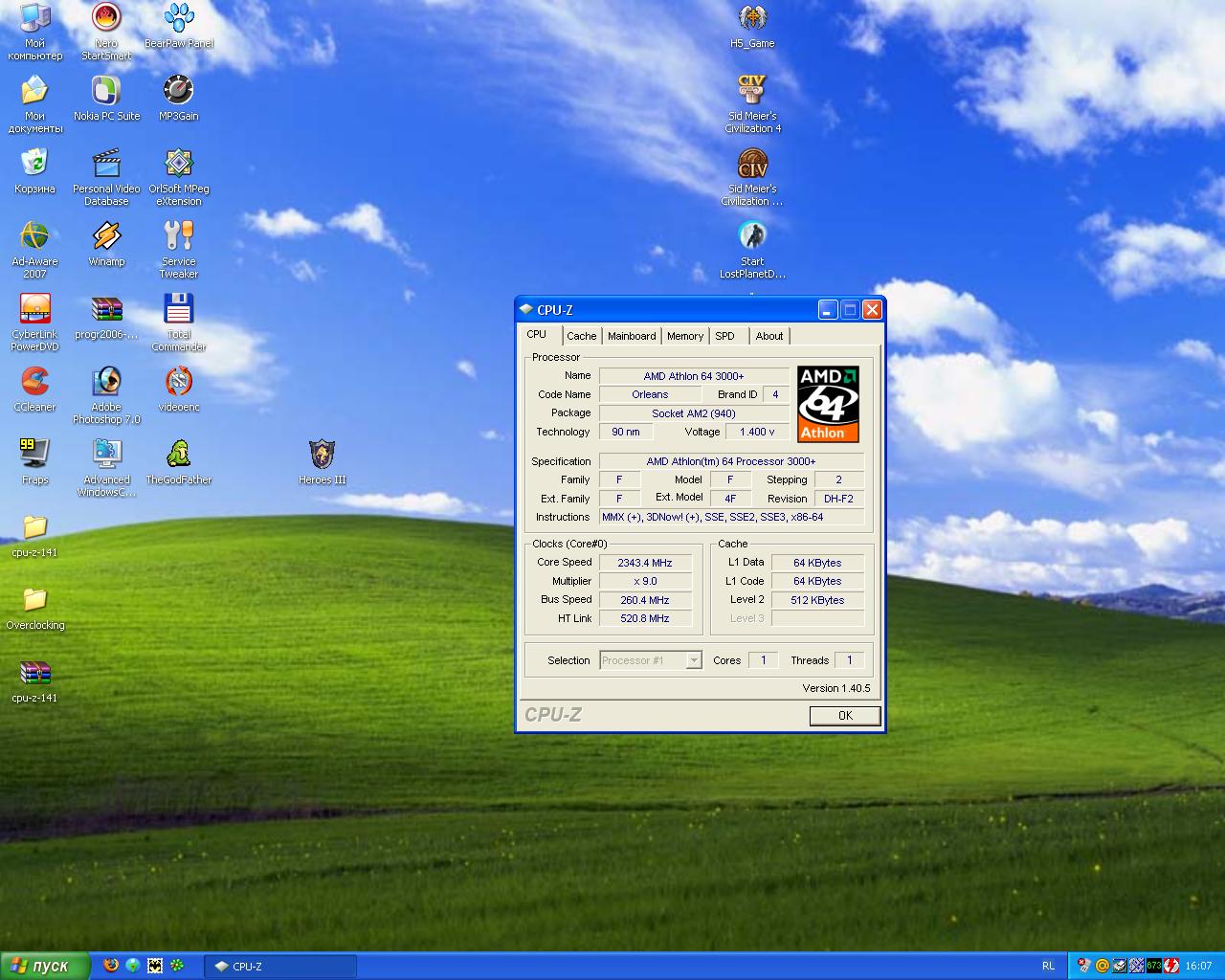Click the Multiplier value x 9.0
This screenshot has height=980, width=1225.
(645, 581)
